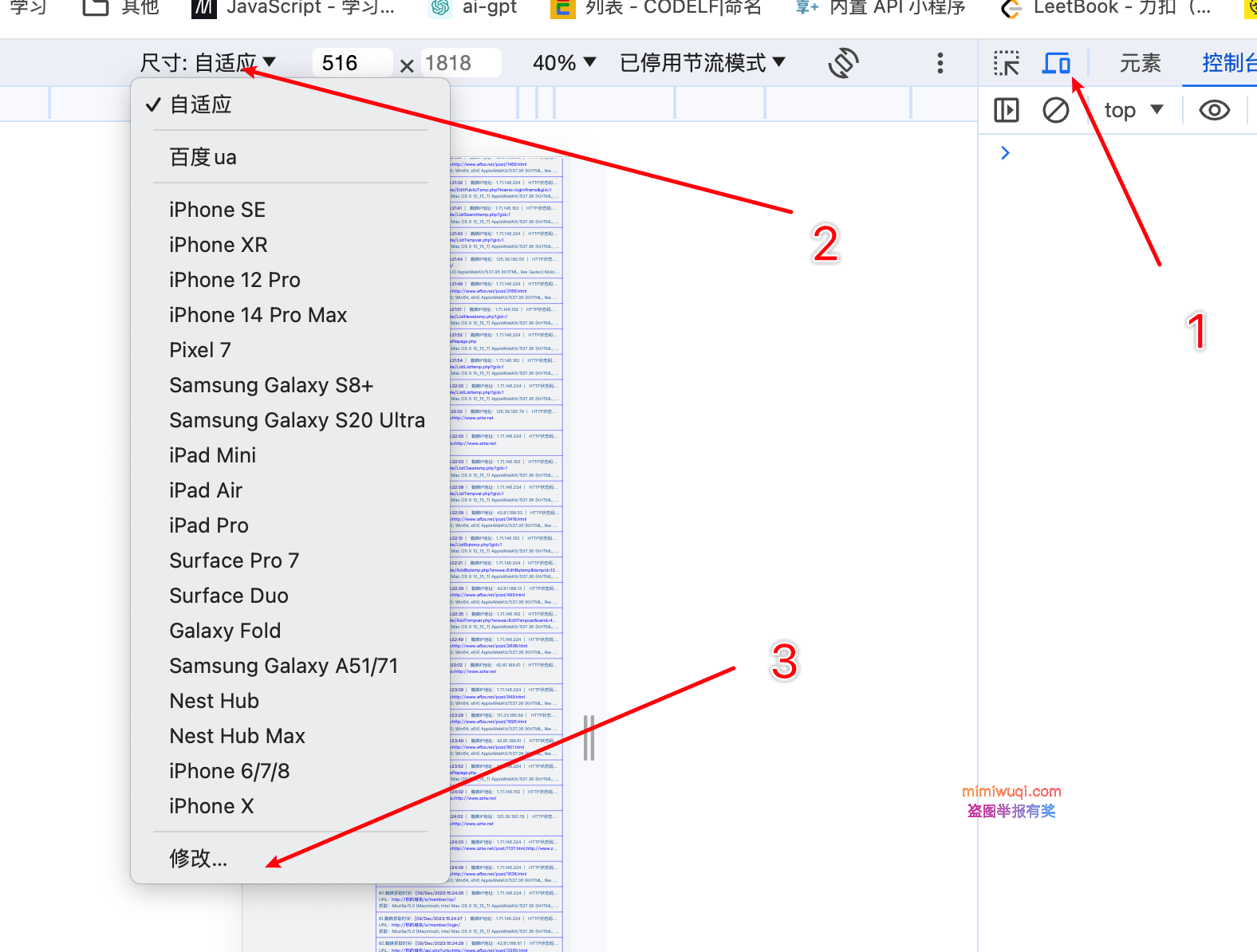Switch to the 控制台 tab
1257x952 pixels.
click(x=1229, y=63)
